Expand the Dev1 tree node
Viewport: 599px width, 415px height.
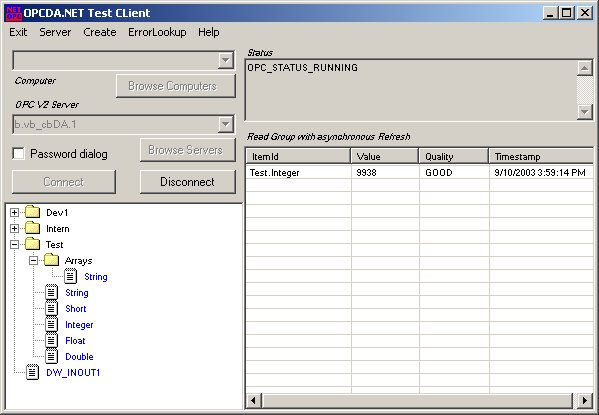pyautogui.click(x=14, y=212)
